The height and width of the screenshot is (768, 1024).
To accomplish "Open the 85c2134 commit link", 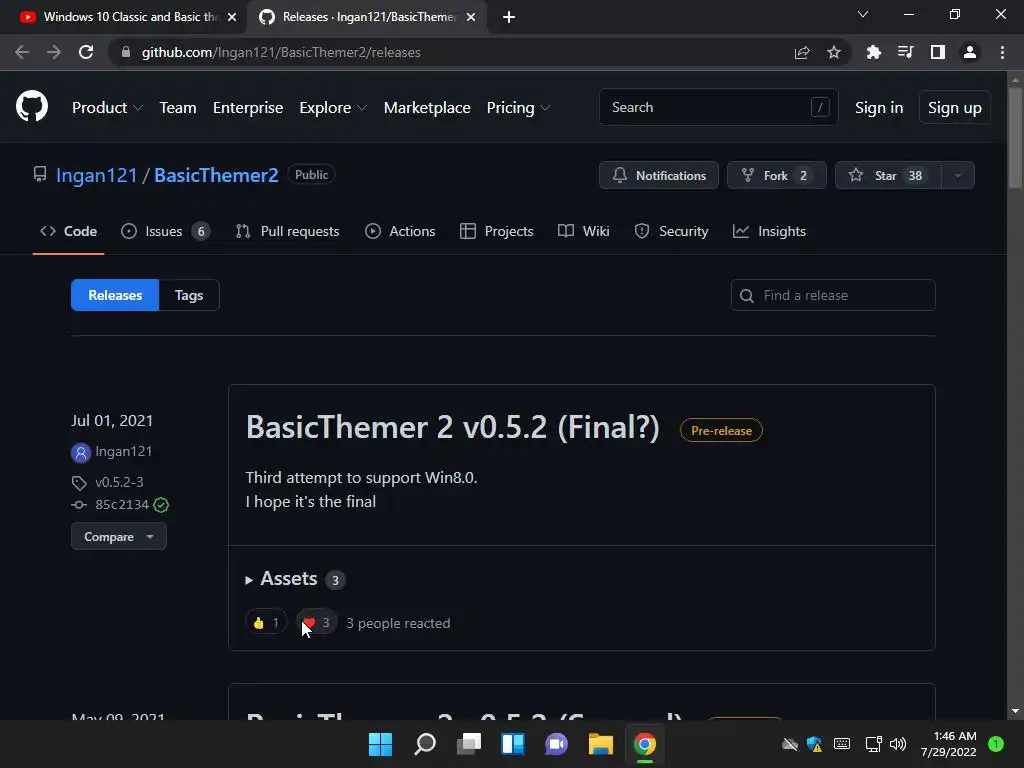I will (x=121, y=505).
